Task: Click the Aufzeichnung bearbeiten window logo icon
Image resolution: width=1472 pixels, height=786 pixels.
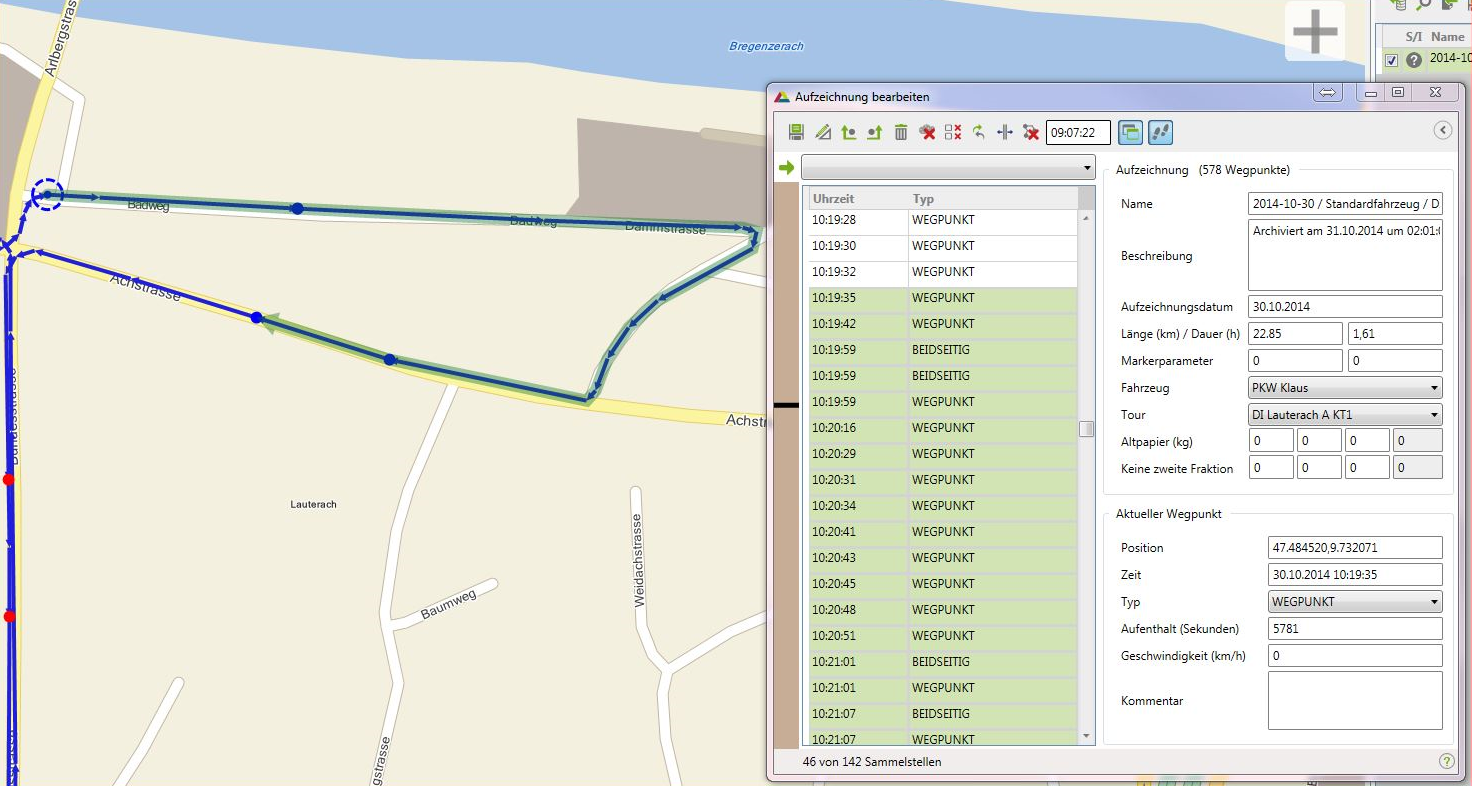Action: click(x=782, y=97)
